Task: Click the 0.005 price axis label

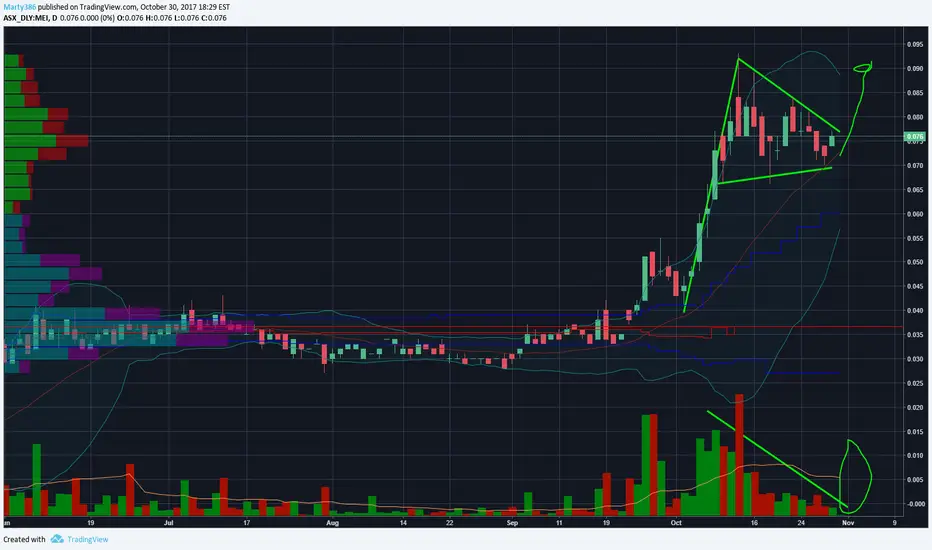Action: point(915,480)
